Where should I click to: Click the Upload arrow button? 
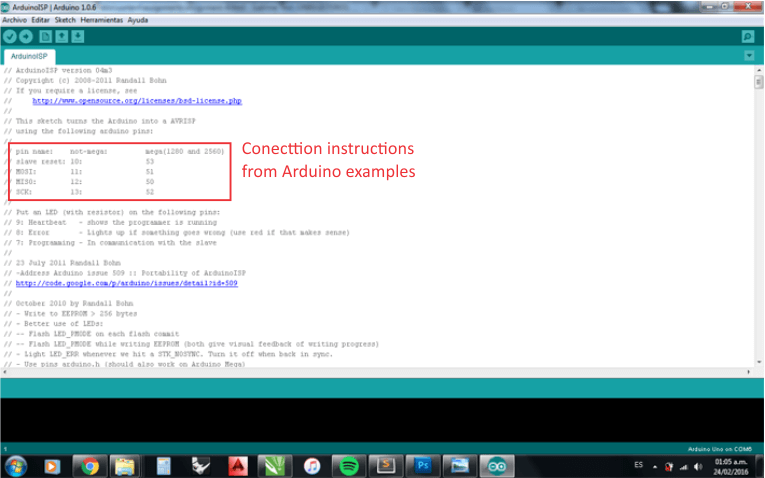(x=26, y=37)
